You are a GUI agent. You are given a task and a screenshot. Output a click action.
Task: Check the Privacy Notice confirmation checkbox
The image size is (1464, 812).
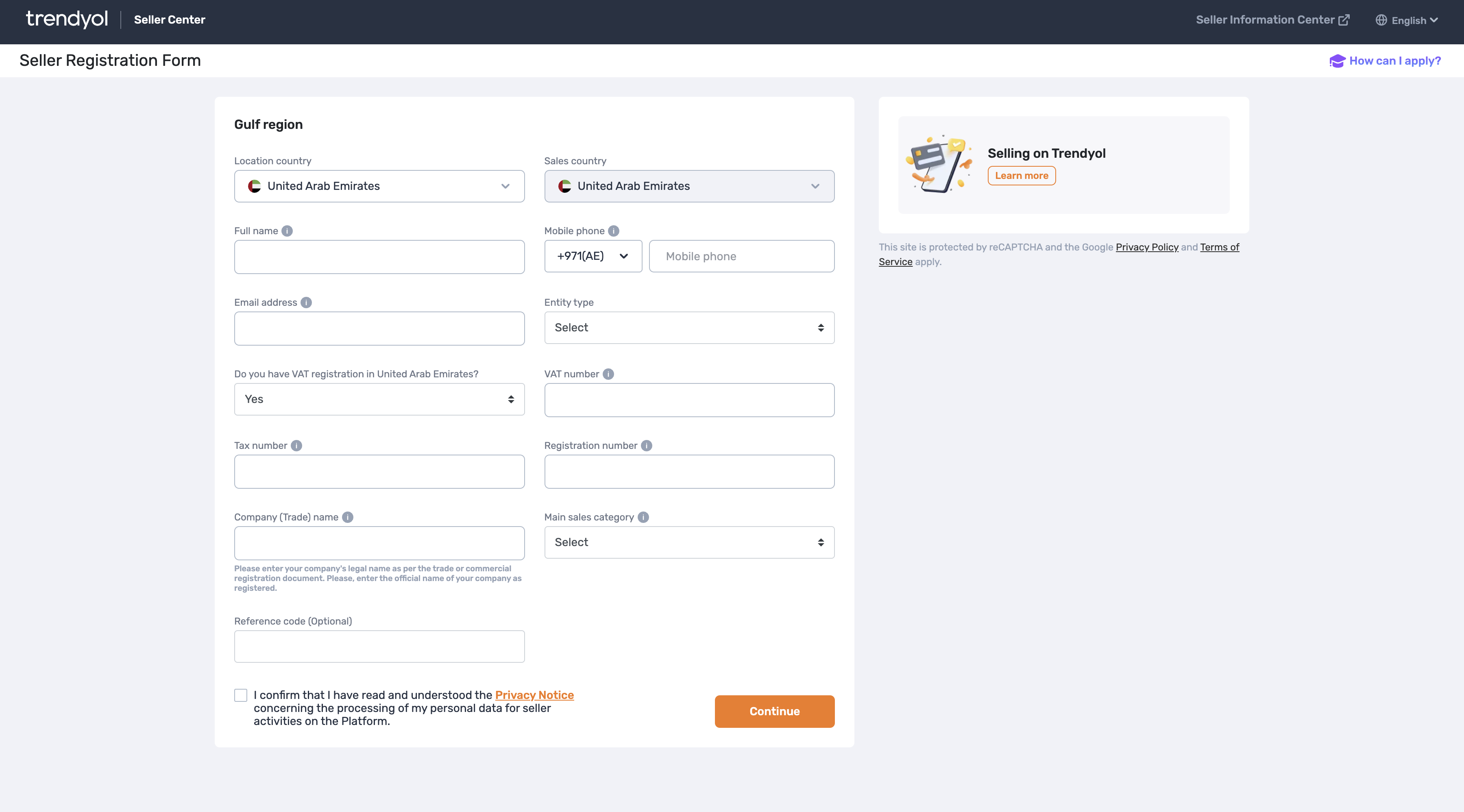(x=241, y=695)
